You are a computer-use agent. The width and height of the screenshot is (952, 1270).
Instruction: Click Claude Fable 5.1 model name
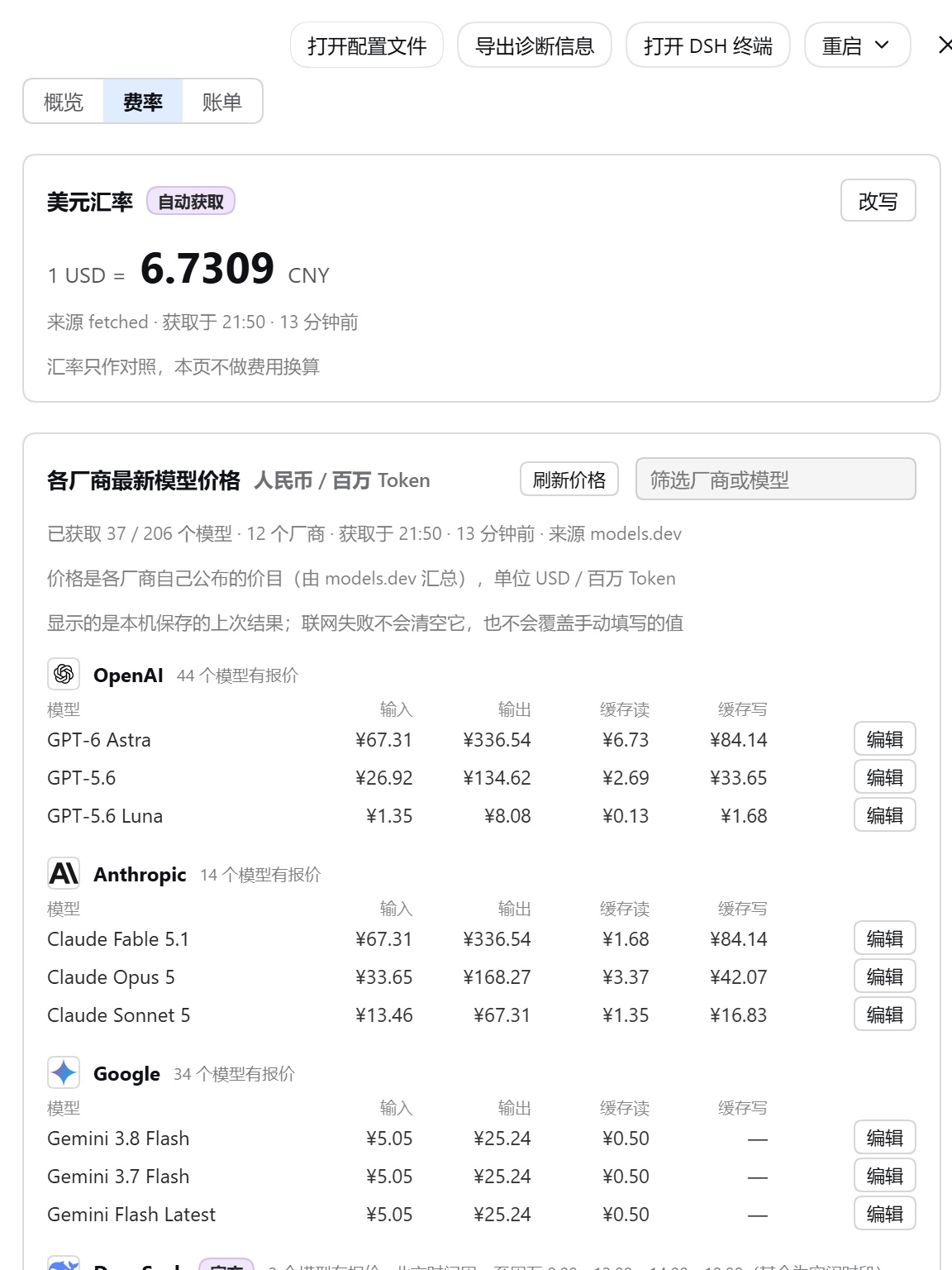[118, 939]
